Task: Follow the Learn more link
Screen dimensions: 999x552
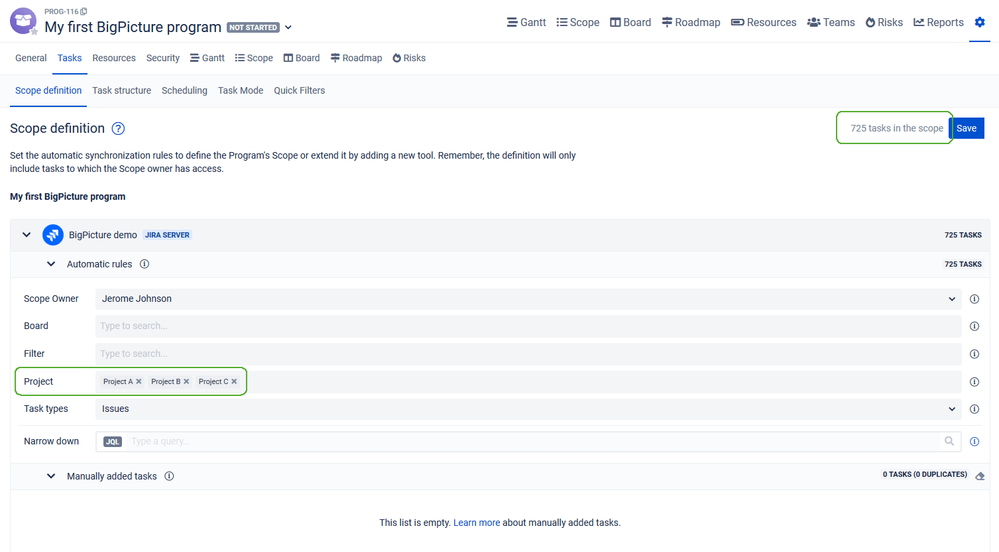Action: [477, 523]
